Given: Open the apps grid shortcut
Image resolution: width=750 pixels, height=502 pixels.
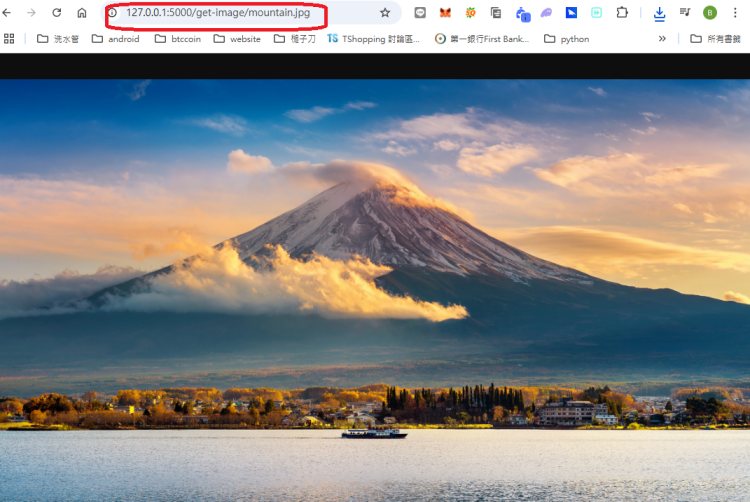Looking at the screenshot, I should pos(9,39).
